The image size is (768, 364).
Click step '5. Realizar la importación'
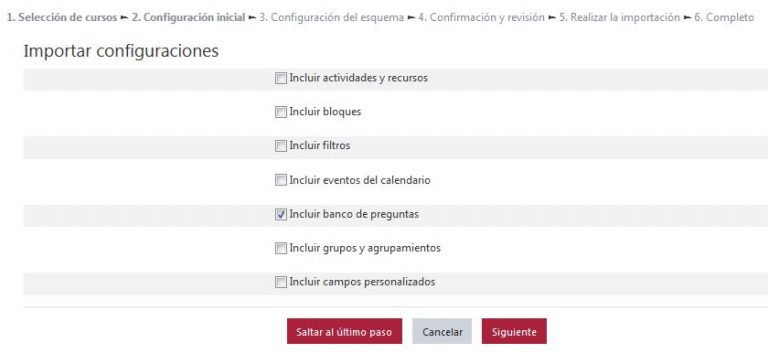click(620, 18)
